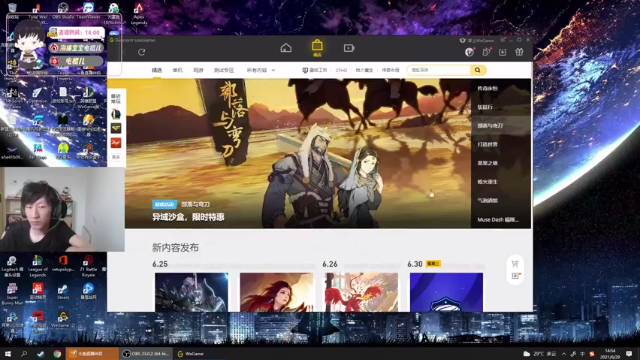Open the 部落与弯刀 promotional banner
640x360 pixels.
coord(298,153)
